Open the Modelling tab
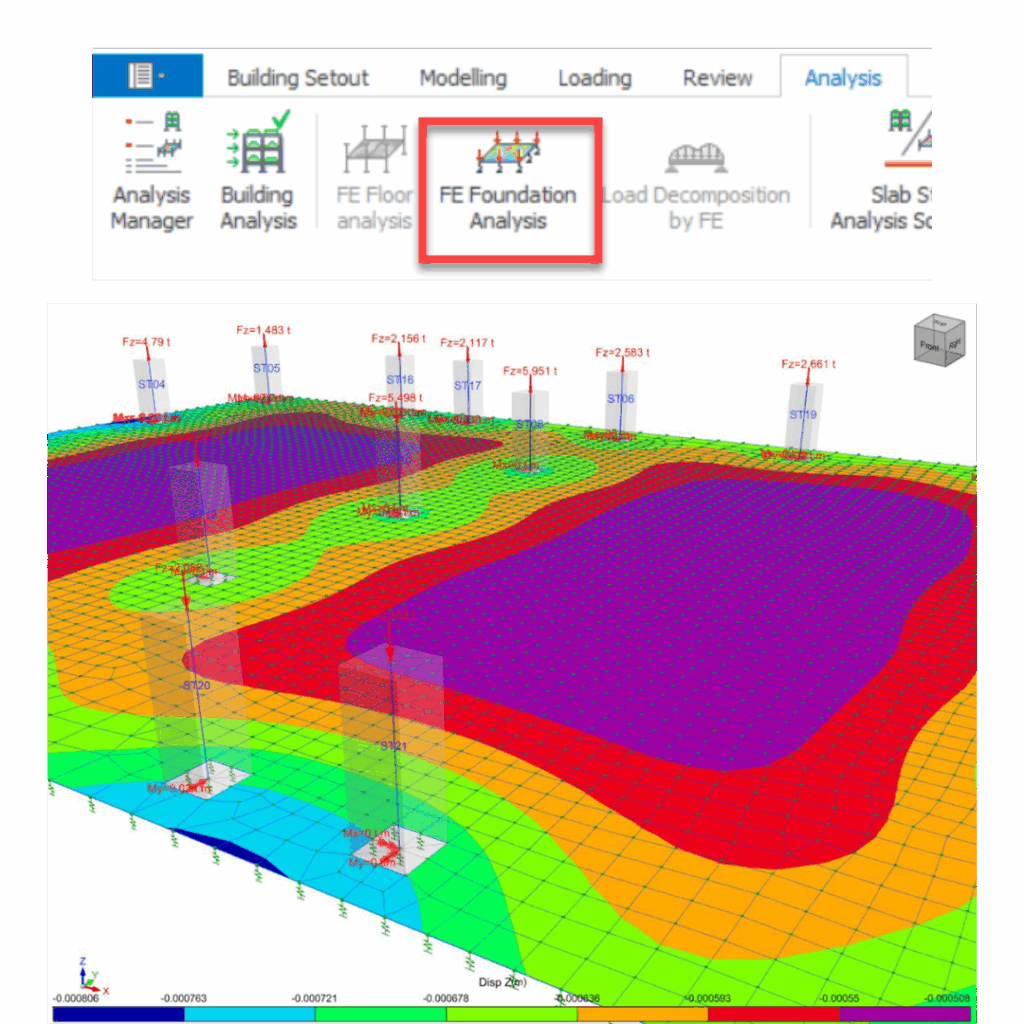 click(x=463, y=78)
